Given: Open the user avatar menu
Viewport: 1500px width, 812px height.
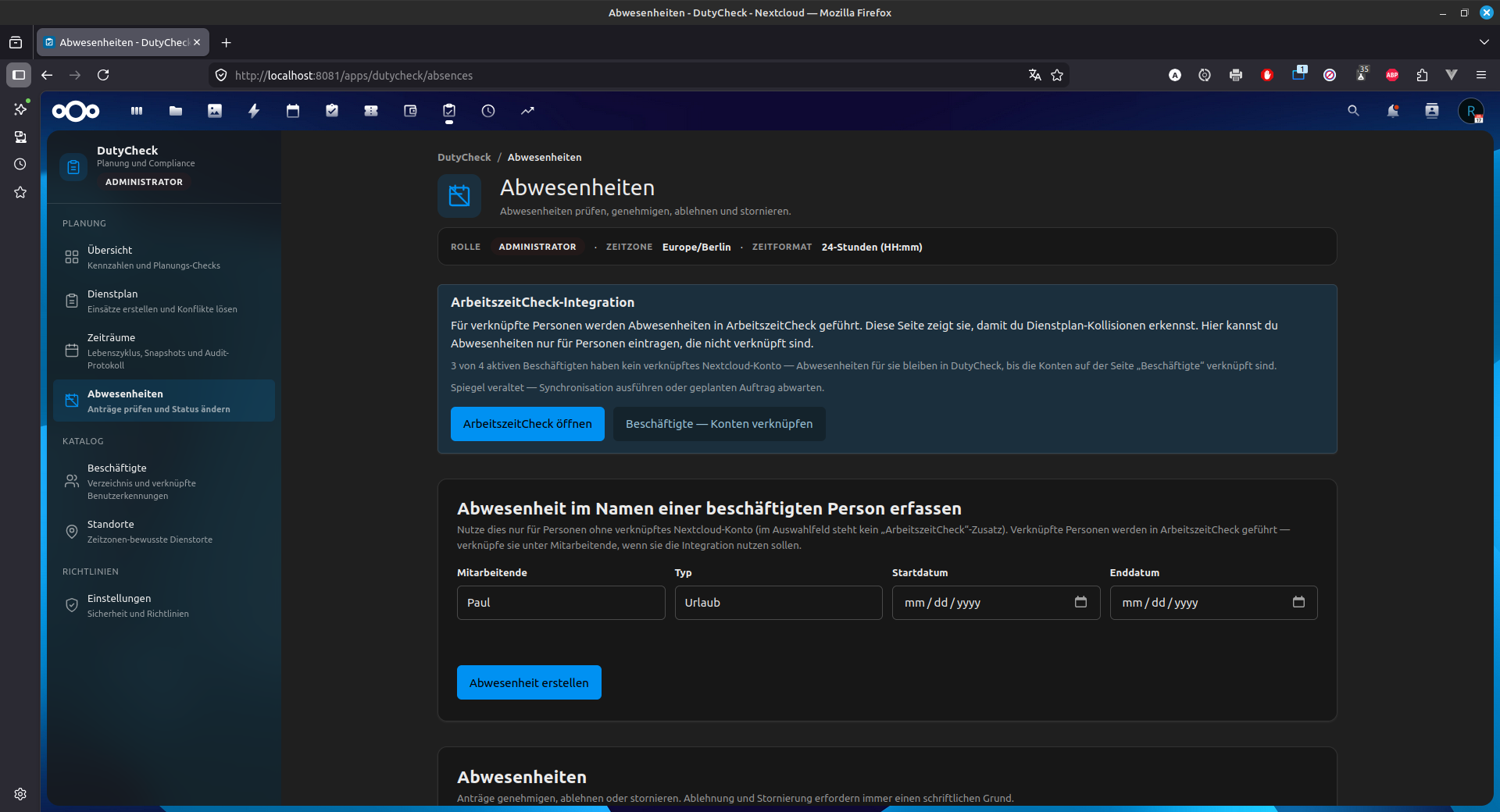Looking at the screenshot, I should (1471, 111).
